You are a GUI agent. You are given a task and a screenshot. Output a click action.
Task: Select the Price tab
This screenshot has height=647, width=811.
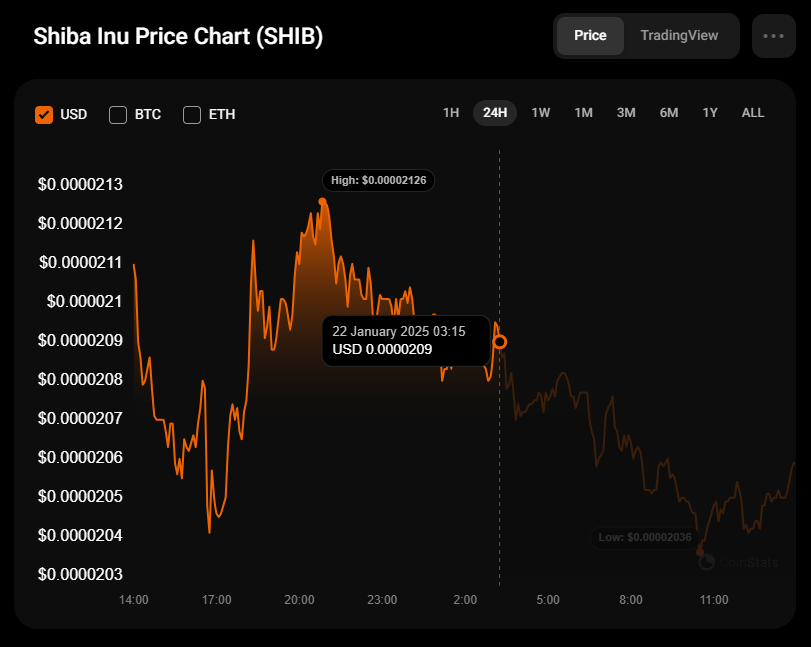click(x=590, y=35)
